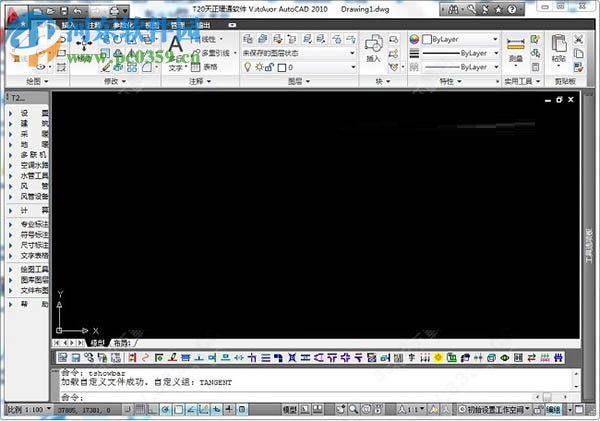Toggle lineweight display (+) in status bar
600x421 pixels.
229,410
